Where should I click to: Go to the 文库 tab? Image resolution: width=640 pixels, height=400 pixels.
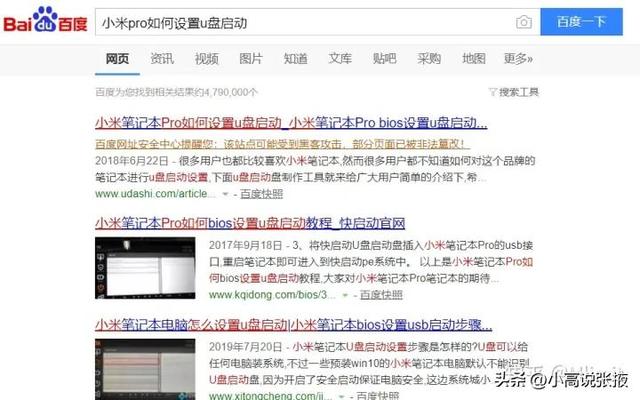(x=340, y=59)
